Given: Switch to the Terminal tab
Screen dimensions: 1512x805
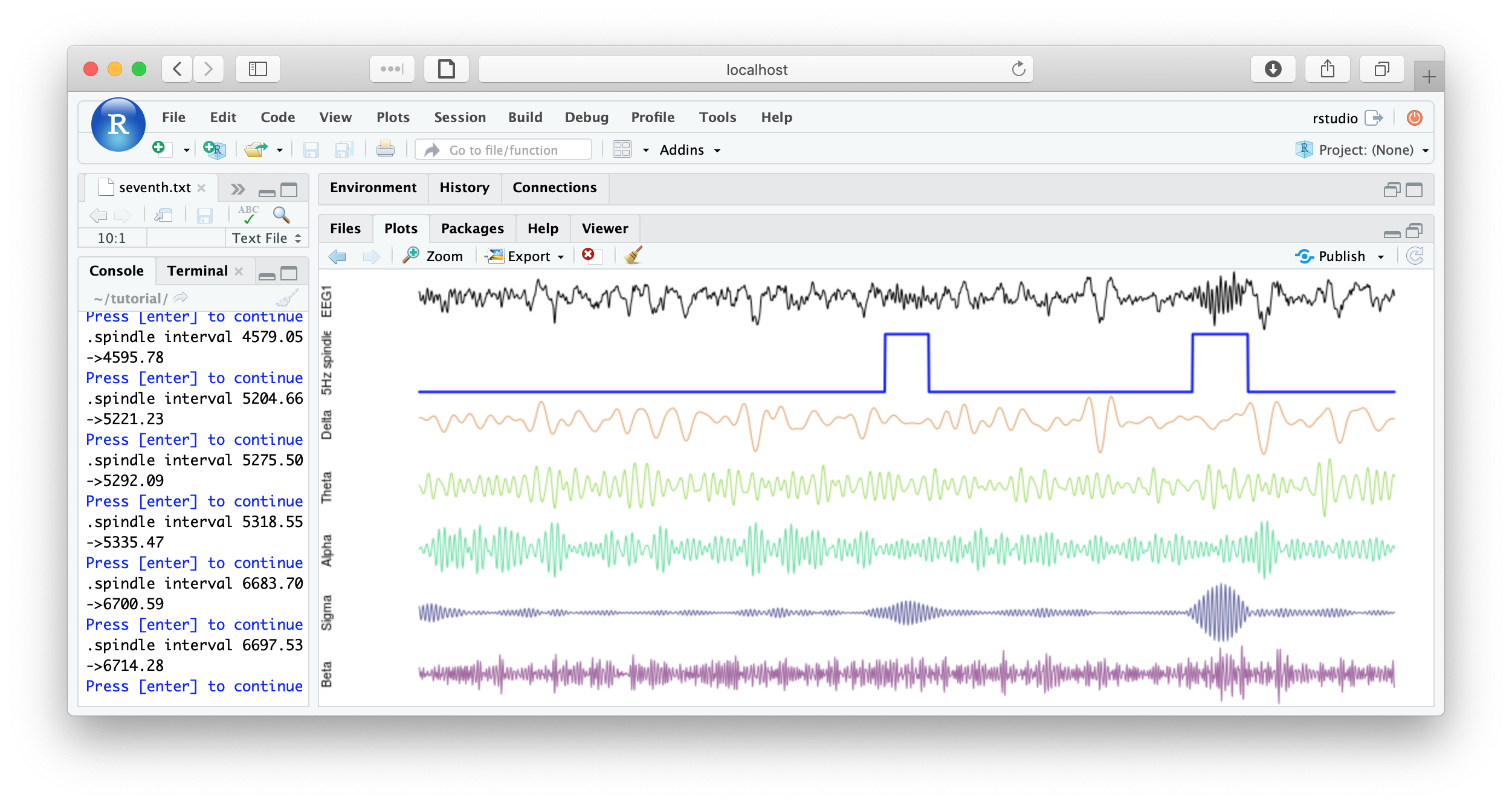Looking at the screenshot, I should point(197,271).
